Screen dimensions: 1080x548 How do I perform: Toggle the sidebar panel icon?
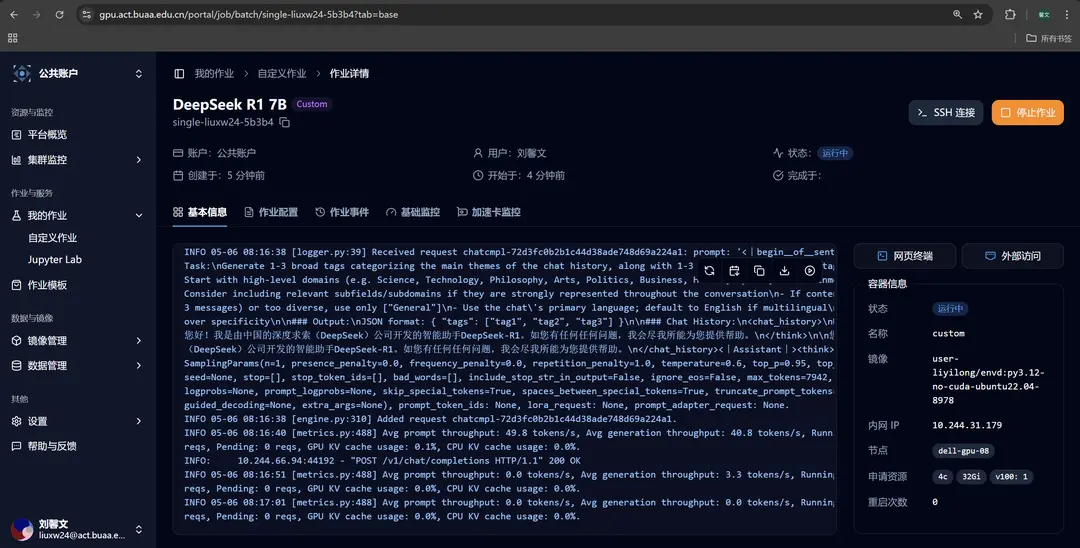tap(179, 74)
